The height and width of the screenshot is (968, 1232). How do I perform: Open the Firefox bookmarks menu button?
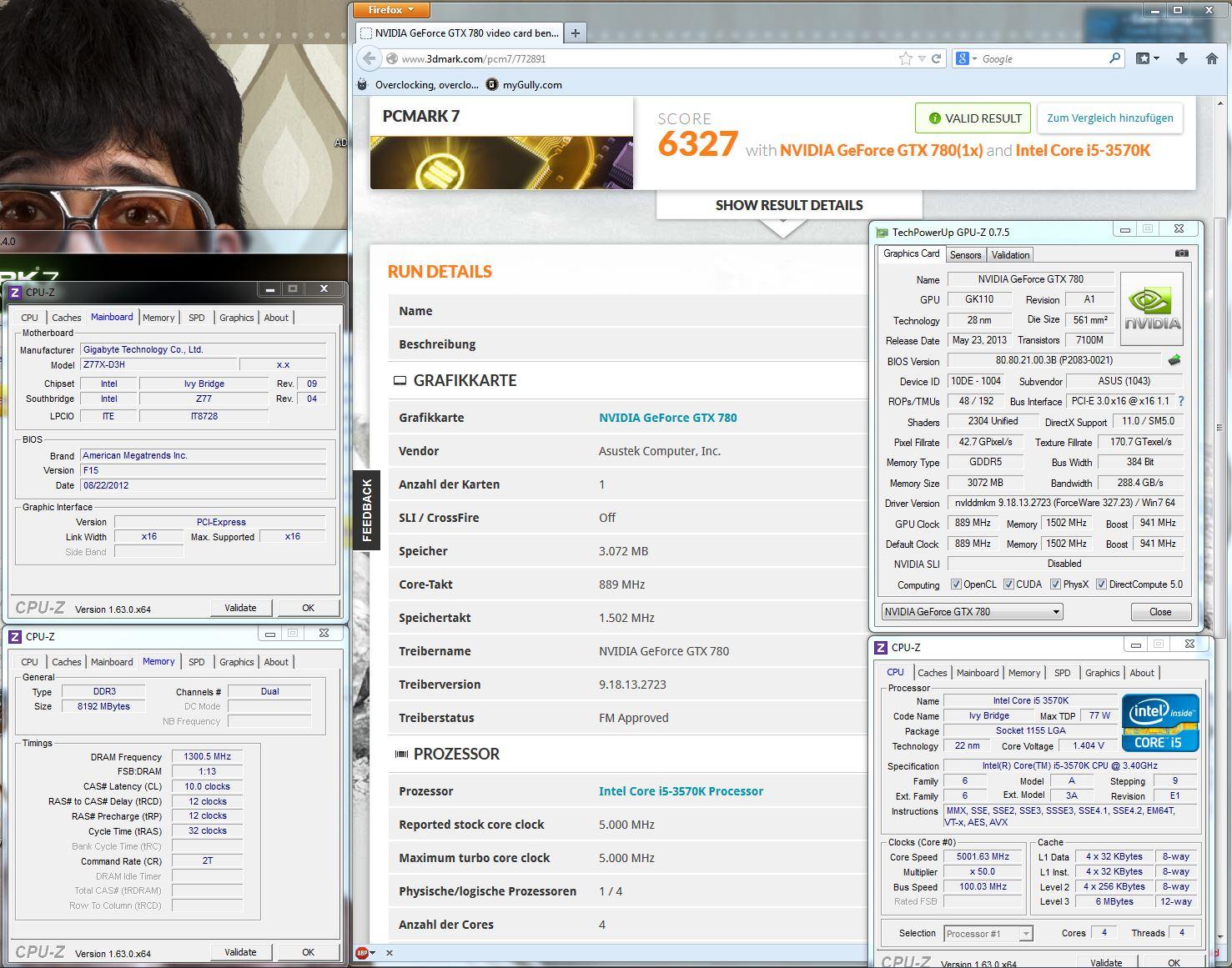(x=1149, y=58)
